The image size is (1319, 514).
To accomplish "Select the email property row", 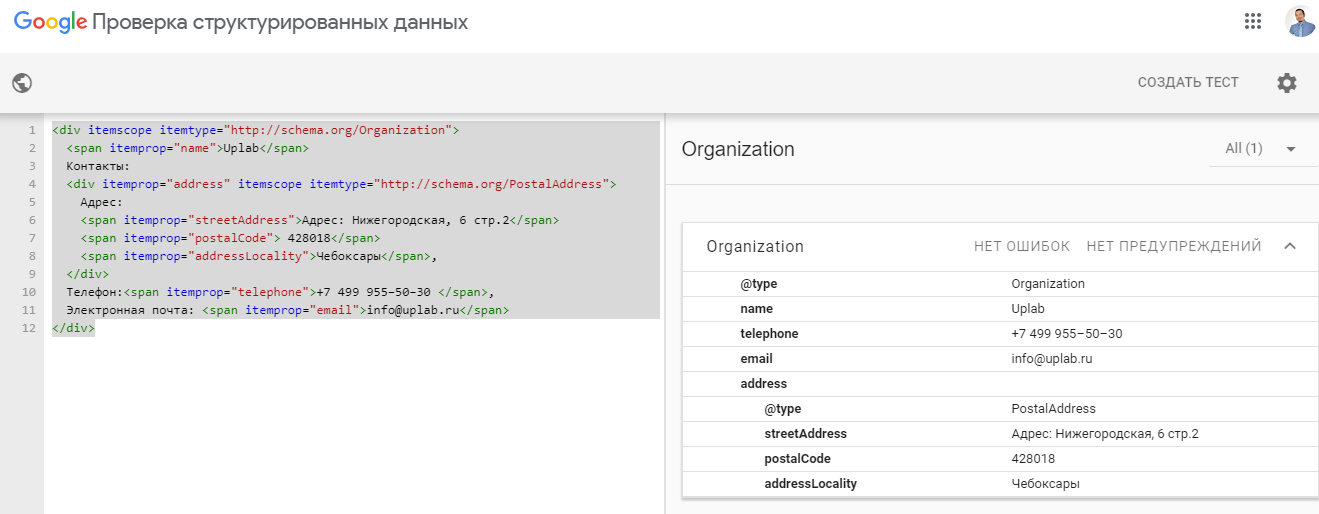I will [x=1000, y=359].
